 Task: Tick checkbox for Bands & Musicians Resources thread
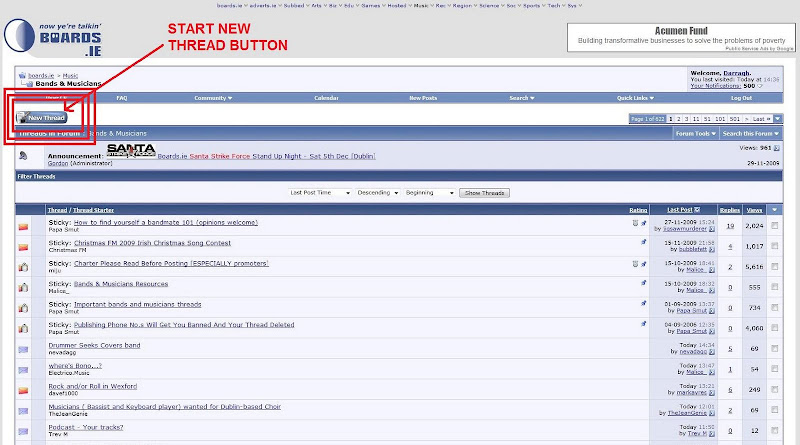(x=774, y=287)
